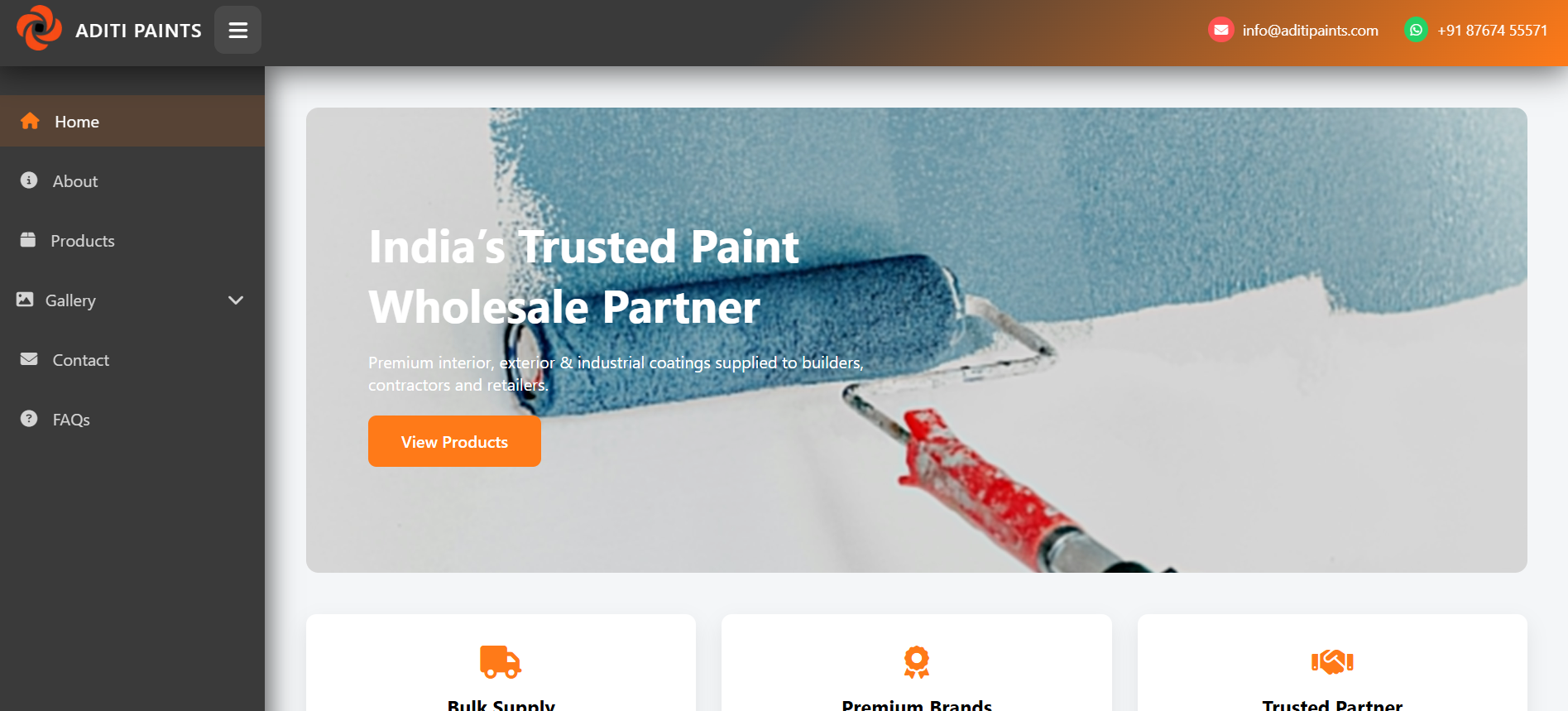This screenshot has width=1568, height=711.
Task: Click the Gallery image icon
Action: (x=25, y=299)
